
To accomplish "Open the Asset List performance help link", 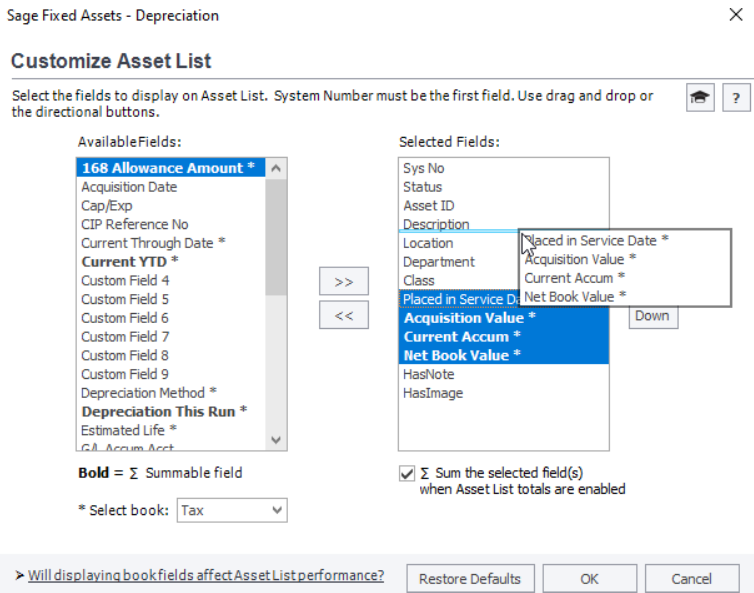I will 206,575.
